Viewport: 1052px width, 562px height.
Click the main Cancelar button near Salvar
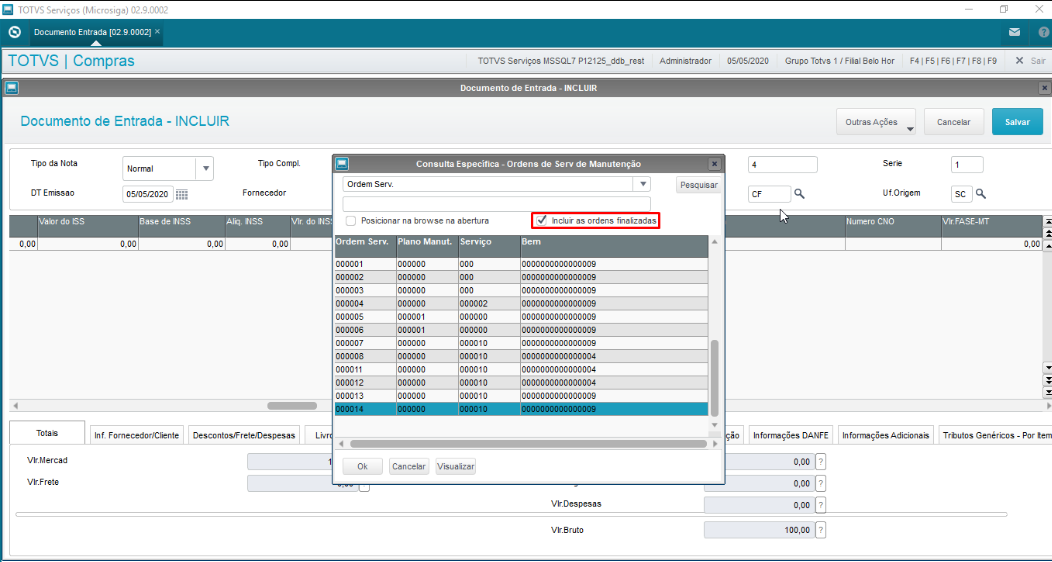click(x=953, y=122)
